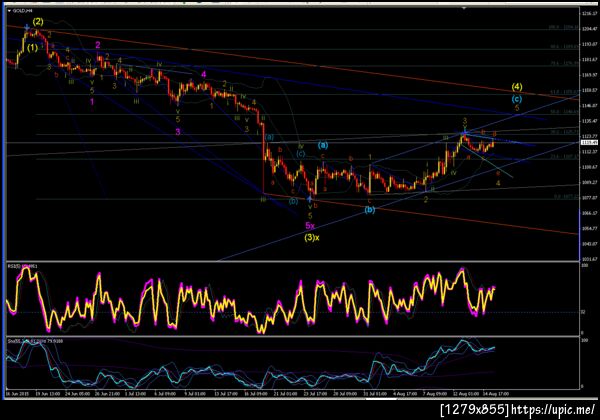Screen dimensions: 600x420
Task: Click the 1146.87 price axis label
Action: (589, 106)
